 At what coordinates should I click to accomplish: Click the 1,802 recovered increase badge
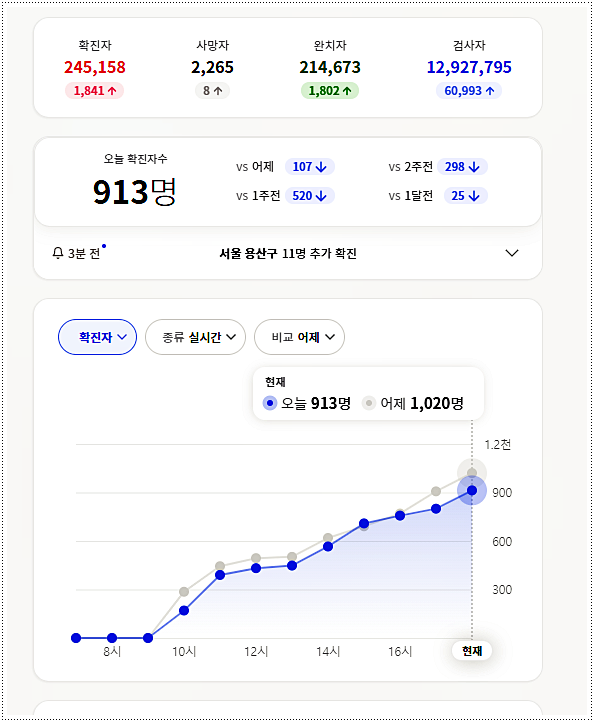tap(330, 91)
